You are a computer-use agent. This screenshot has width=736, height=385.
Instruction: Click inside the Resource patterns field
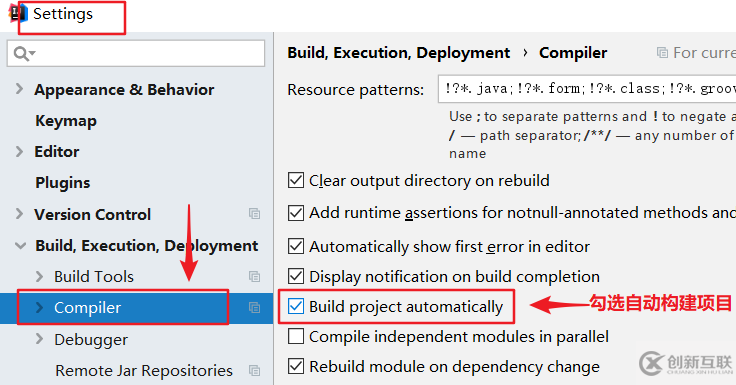click(587, 89)
